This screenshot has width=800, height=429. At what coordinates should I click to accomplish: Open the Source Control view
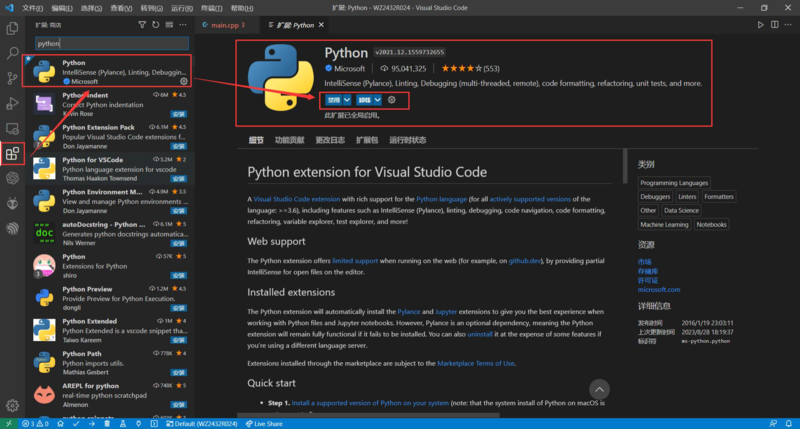pos(12,78)
